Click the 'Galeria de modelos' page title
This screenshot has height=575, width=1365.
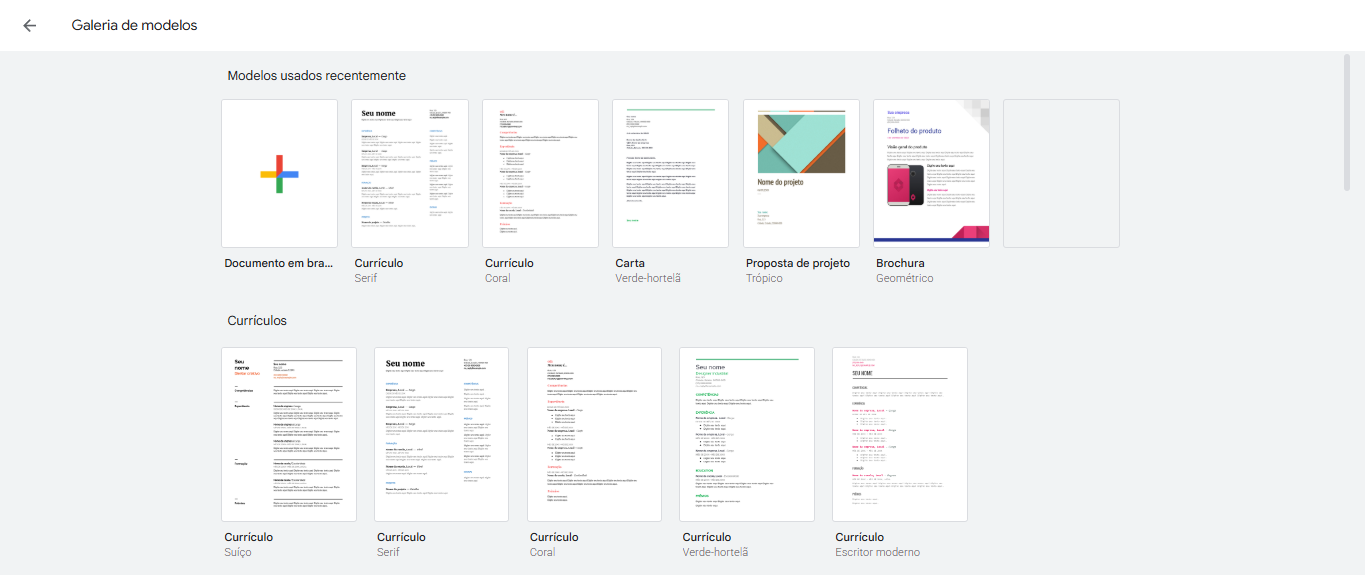tap(134, 26)
